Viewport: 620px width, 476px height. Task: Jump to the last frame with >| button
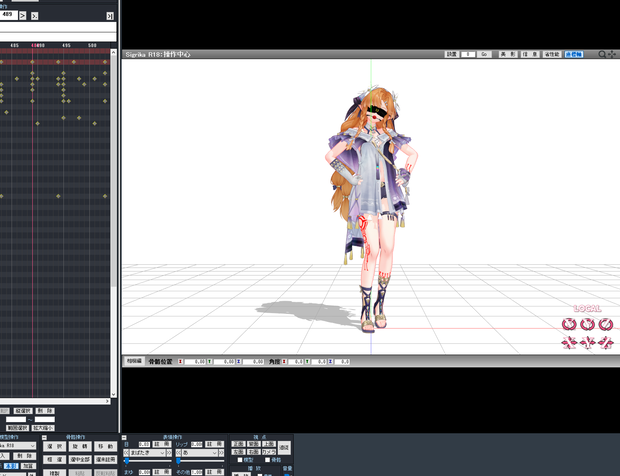click(110, 16)
